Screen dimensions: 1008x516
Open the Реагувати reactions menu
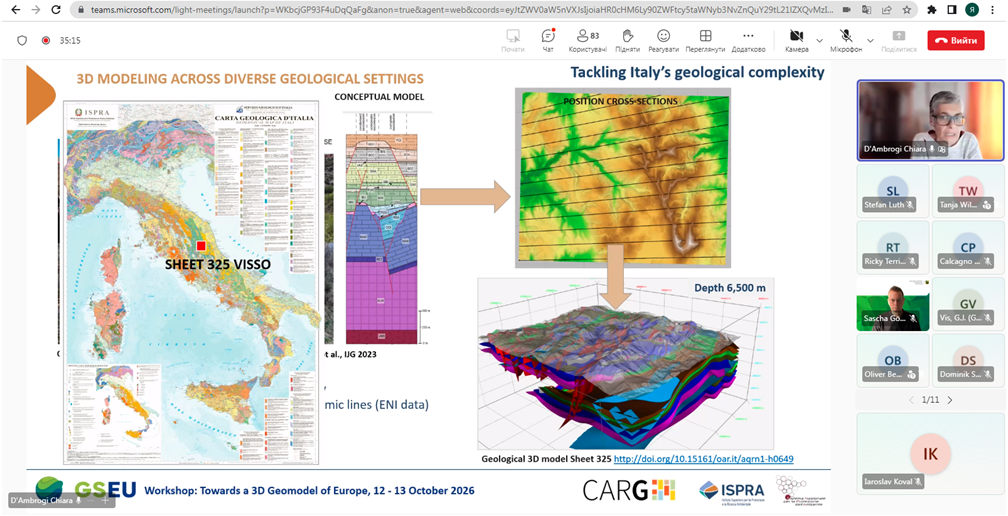[663, 40]
